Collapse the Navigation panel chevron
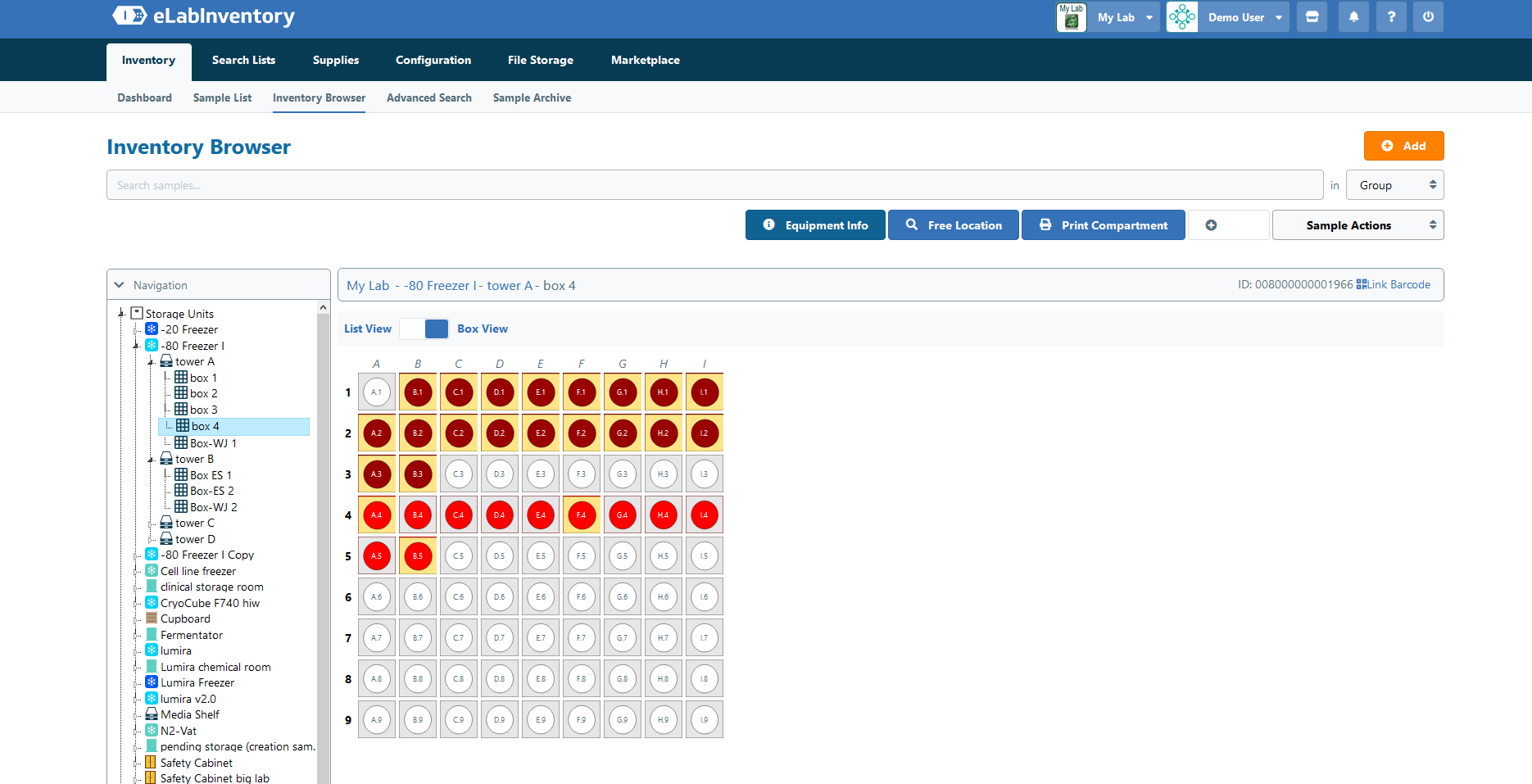This screenshot has width=1532, height=784. (120, 285)
